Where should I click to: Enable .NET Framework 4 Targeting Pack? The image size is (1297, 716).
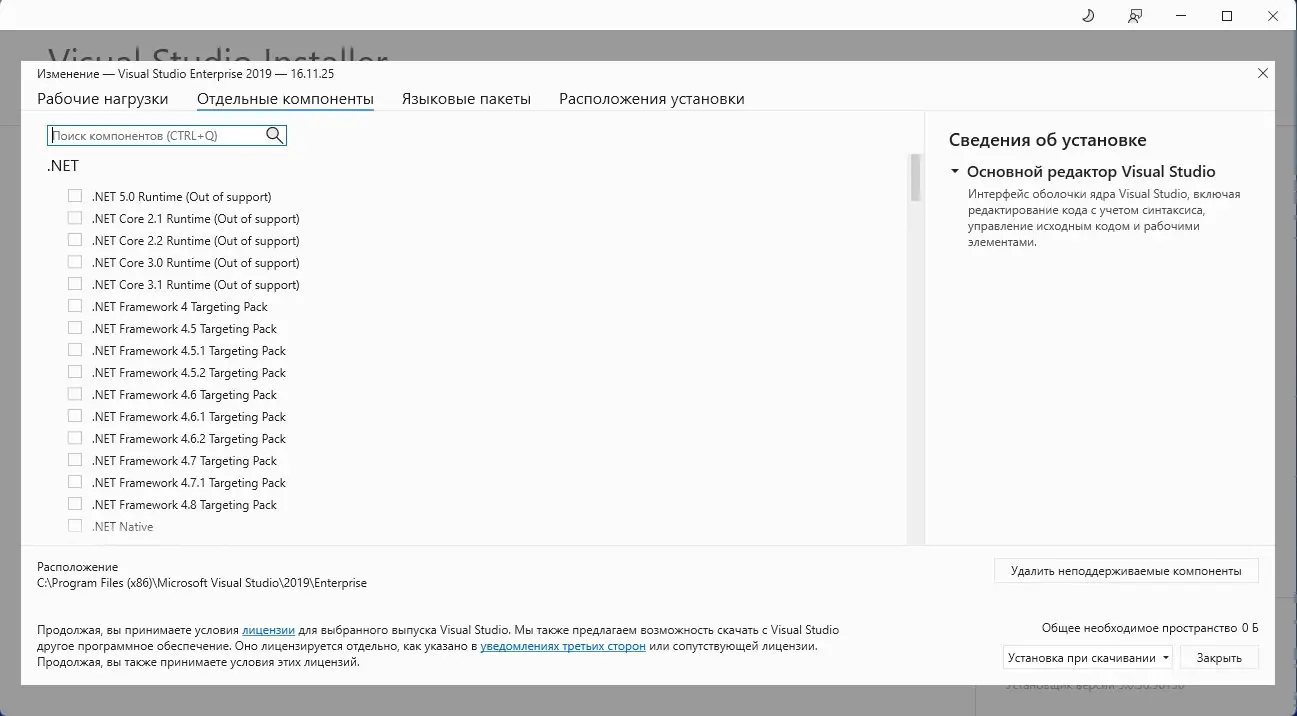(75, 306)
